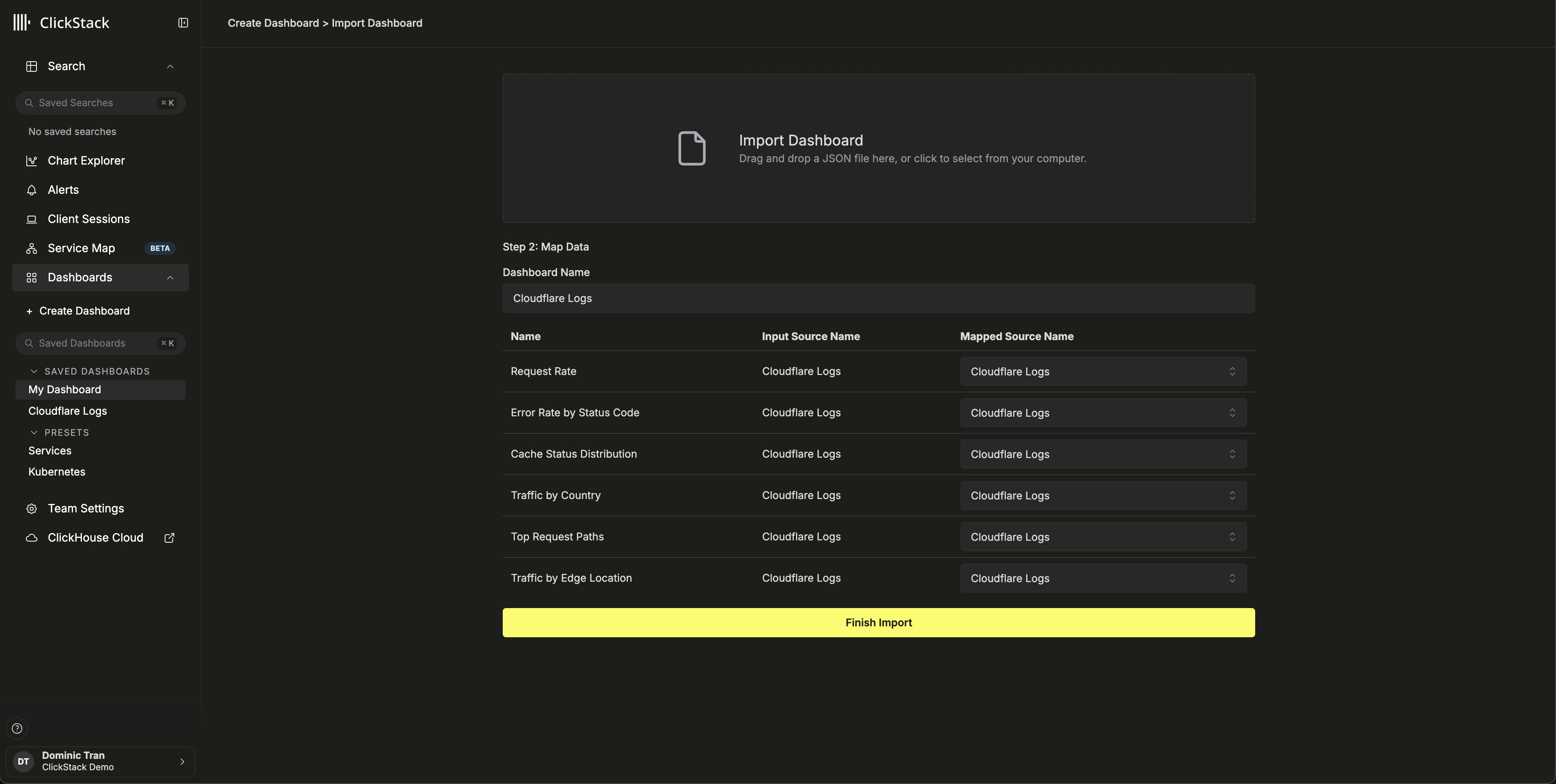Collapse the sidebar with the panel icon
This screenshot has height=784, width=1556.
click(183, 23)
